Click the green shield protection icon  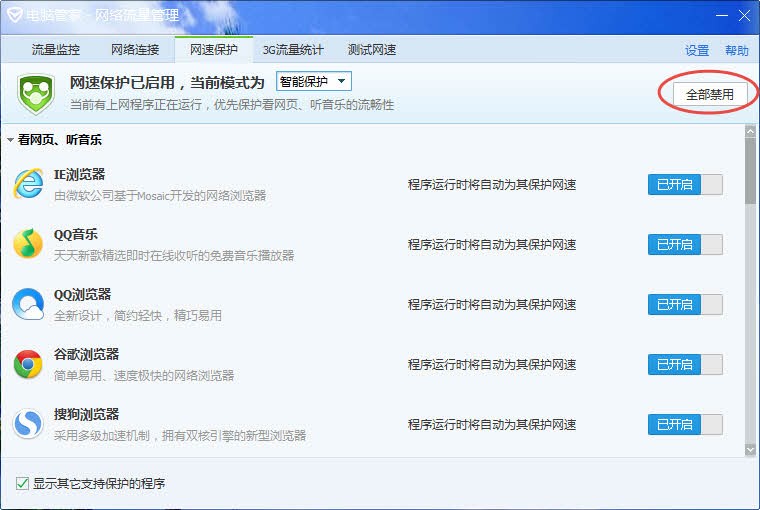35,94
